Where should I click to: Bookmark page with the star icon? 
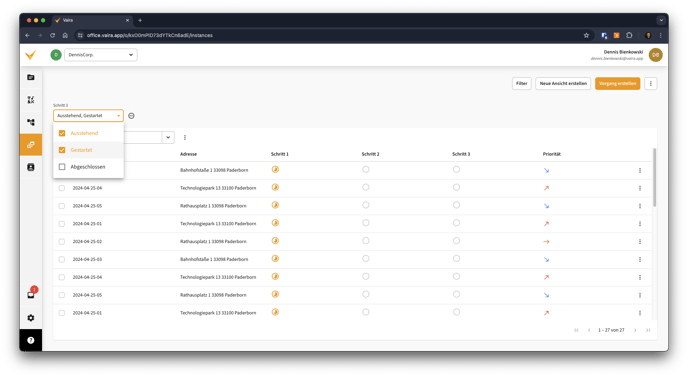point(586,36)
